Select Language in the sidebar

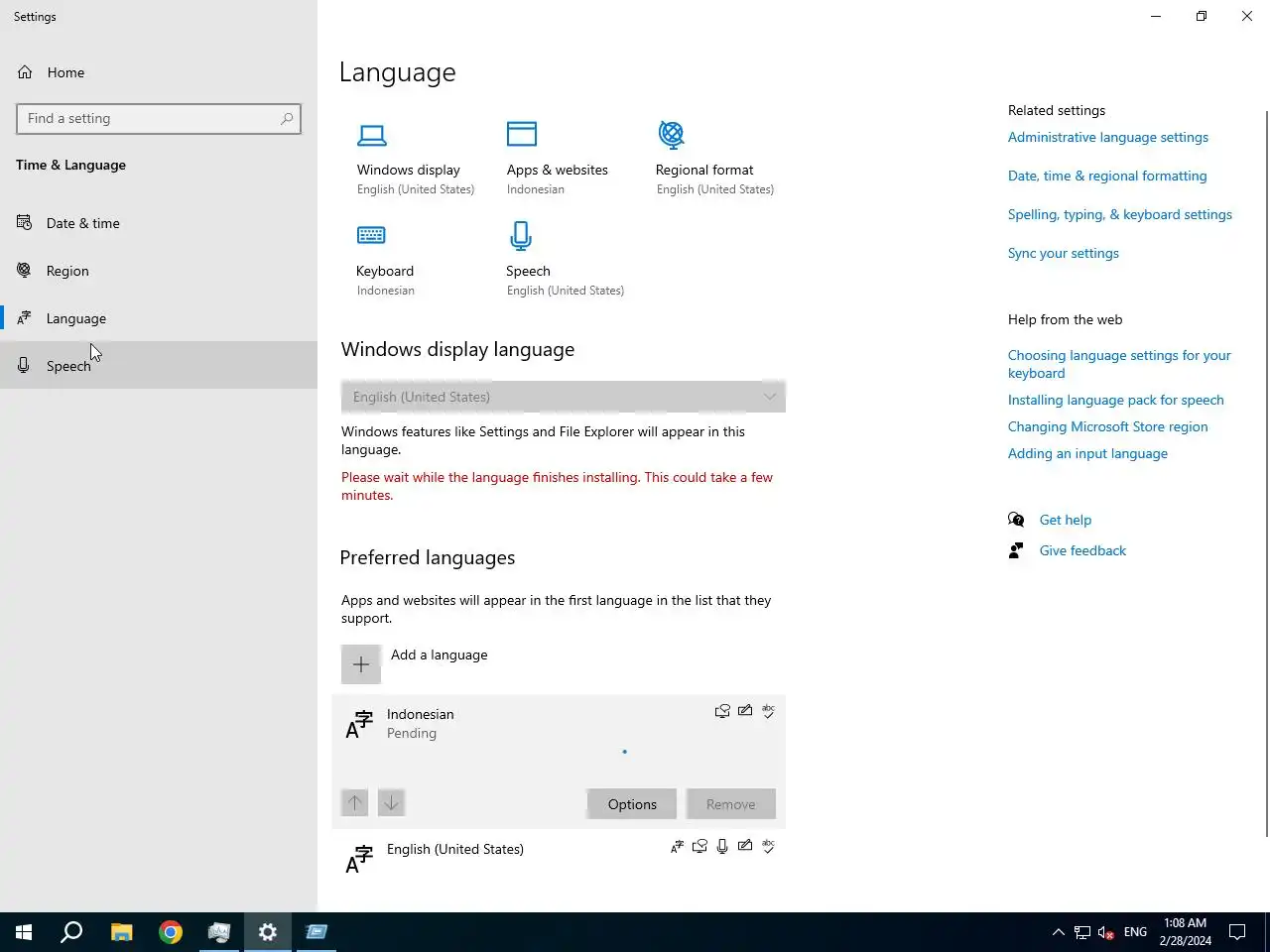point(159,318)
